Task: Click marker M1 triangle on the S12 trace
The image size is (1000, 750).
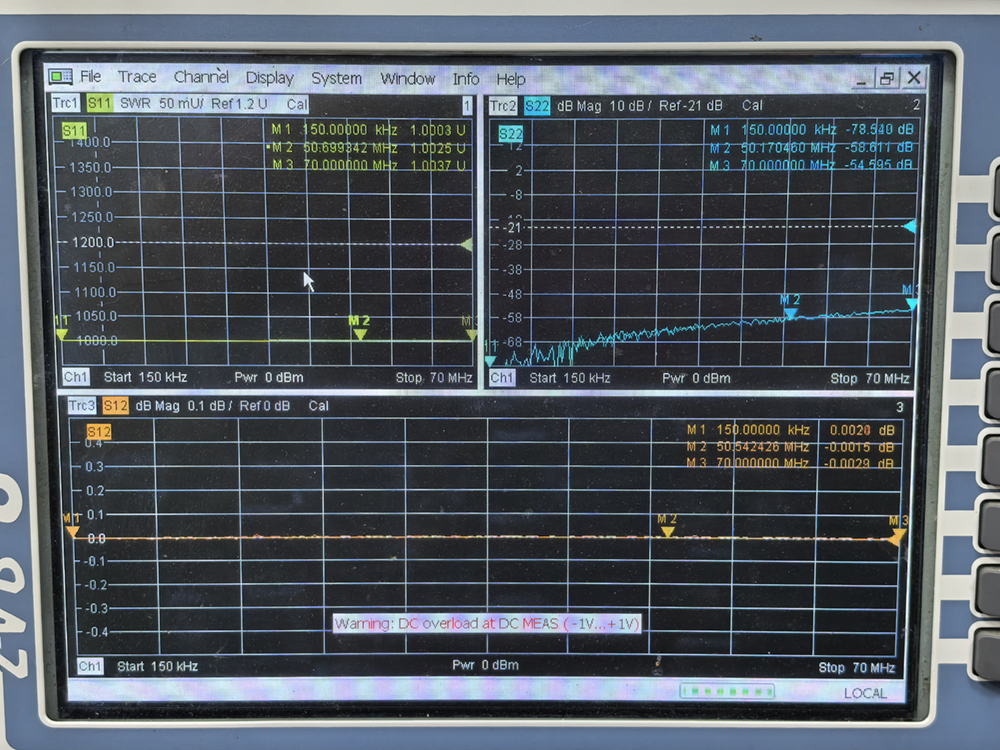Action: coord(72,532)
